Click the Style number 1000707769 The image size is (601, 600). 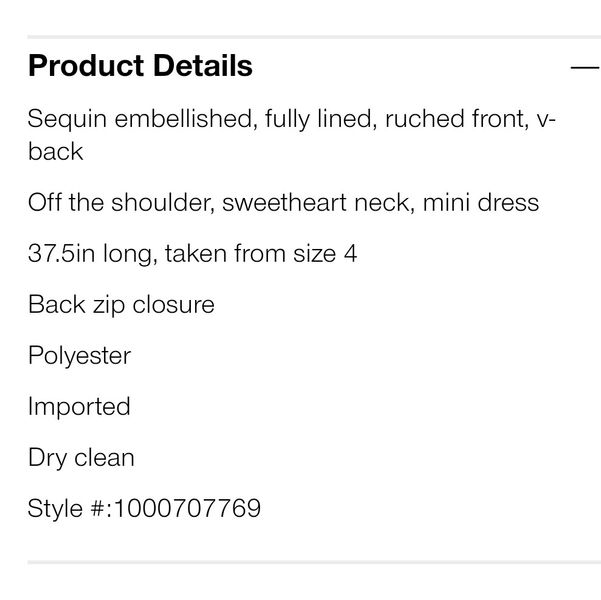(x=187, y=508)
